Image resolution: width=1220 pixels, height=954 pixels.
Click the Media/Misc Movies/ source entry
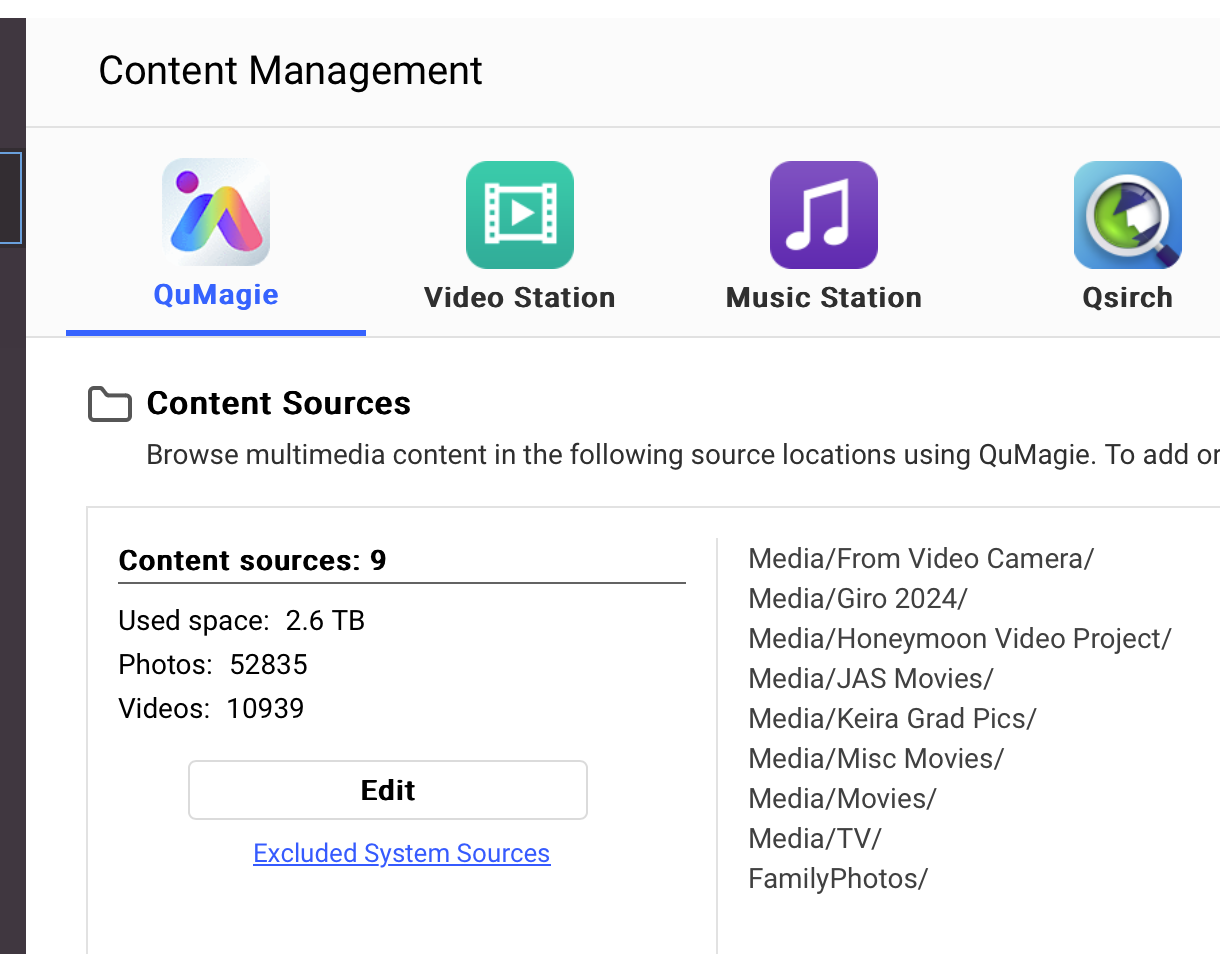[875, 758]
